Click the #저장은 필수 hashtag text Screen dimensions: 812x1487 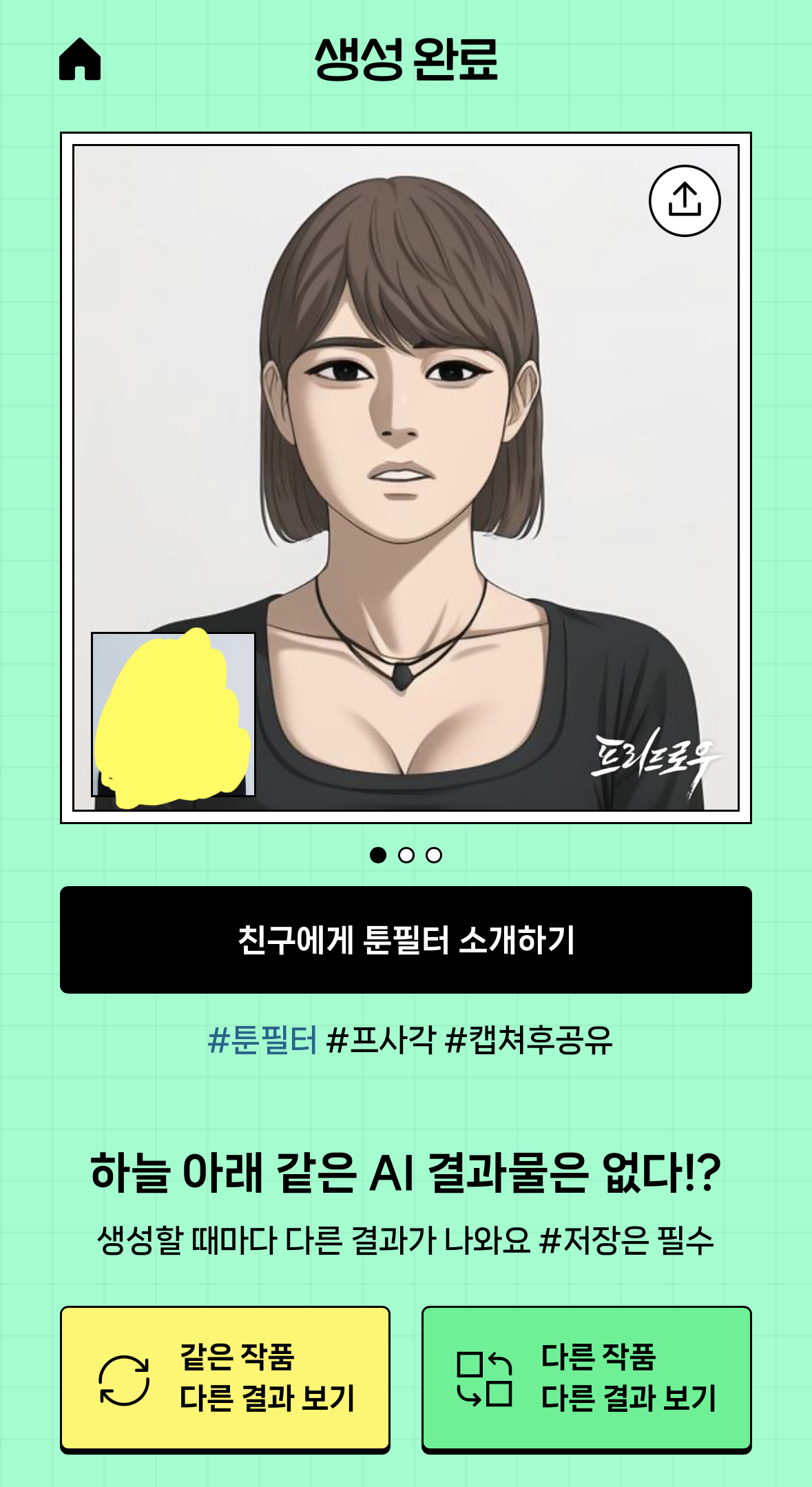(x=627, y=1240)
